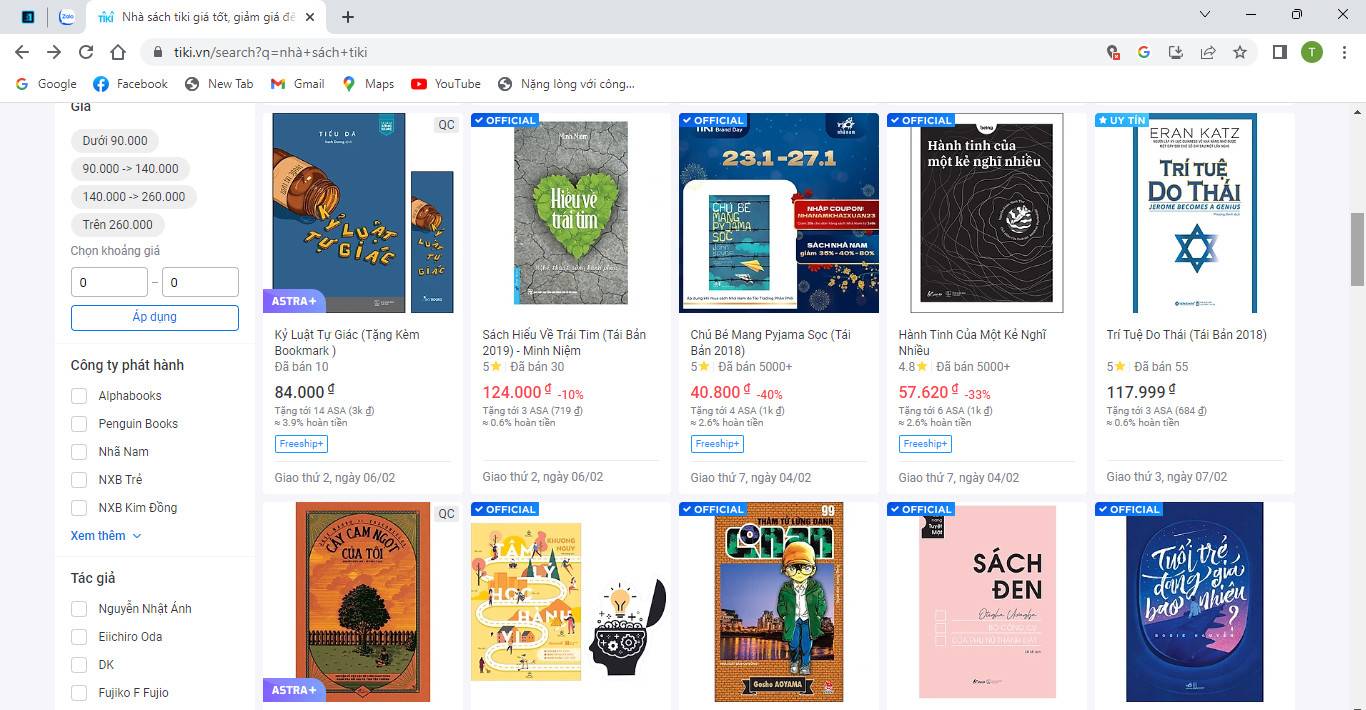Open the browser side panel icon
This screenshot has width=1366, height=710.
1279,52
